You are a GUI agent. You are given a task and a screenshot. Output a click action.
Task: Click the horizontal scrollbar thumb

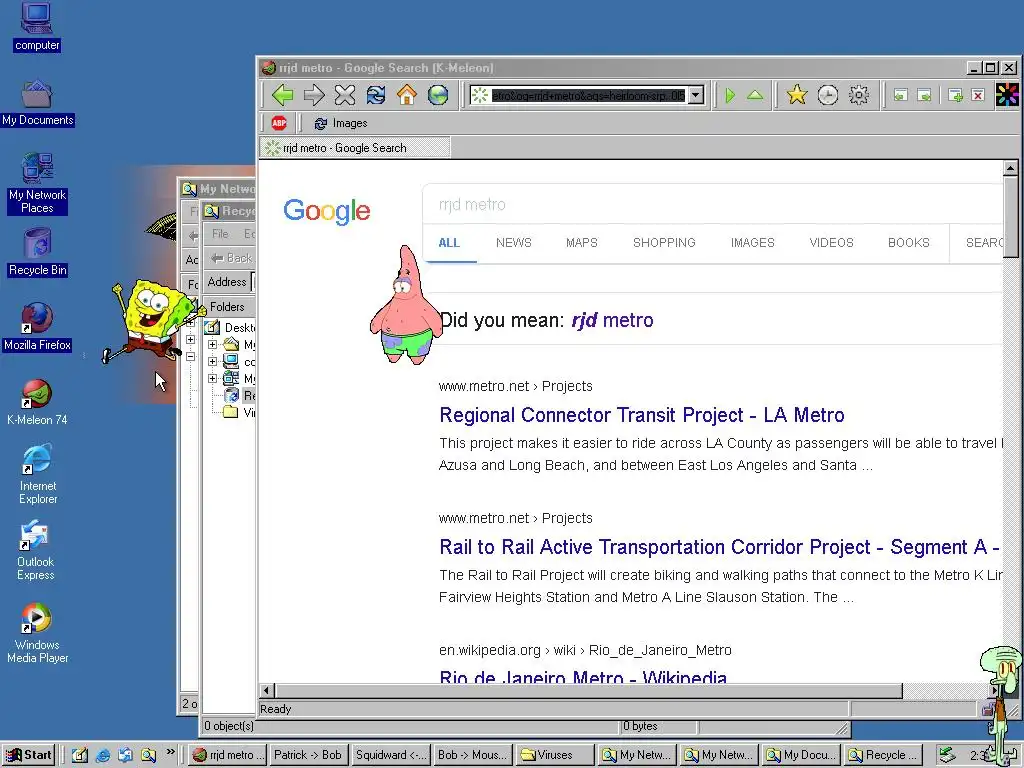(x=588, y=690)
